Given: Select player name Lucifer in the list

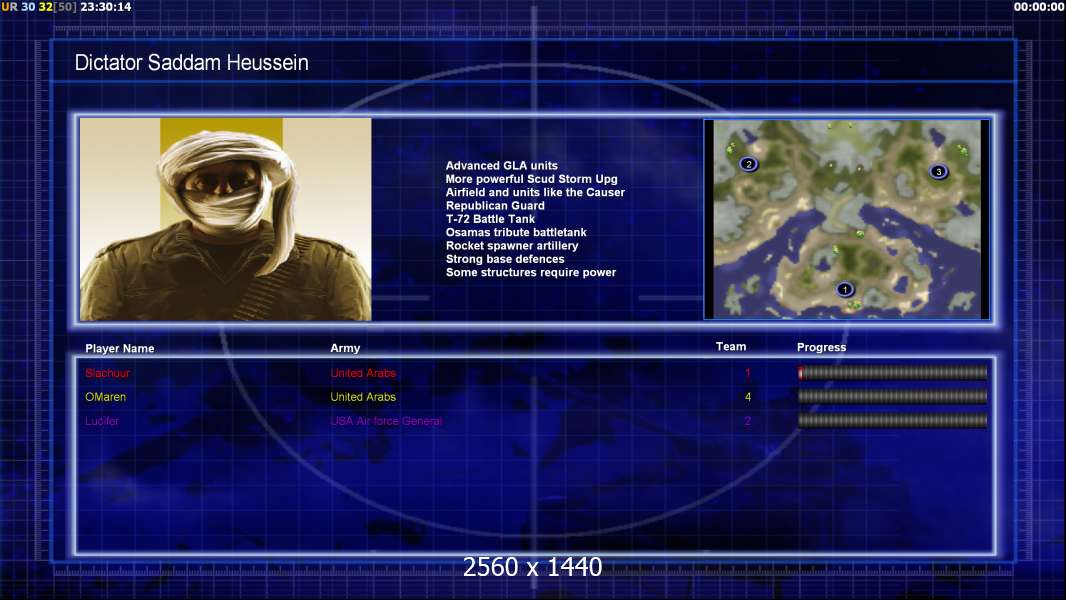Looking at the screenshot, I should pyautogui.click(x=102, y=421).
